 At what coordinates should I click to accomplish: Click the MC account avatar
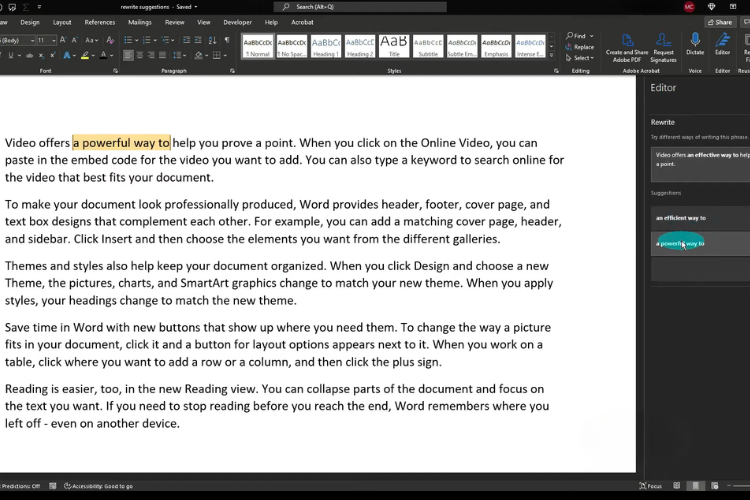[x=689, y=7]
